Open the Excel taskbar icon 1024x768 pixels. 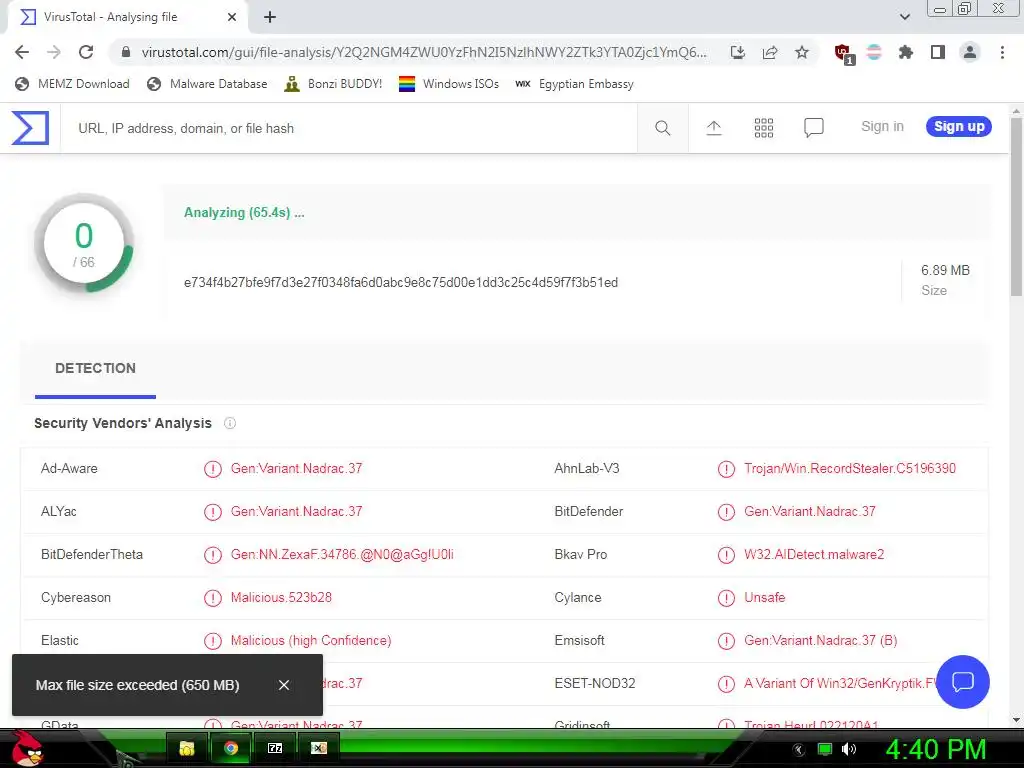click(319, 748)
